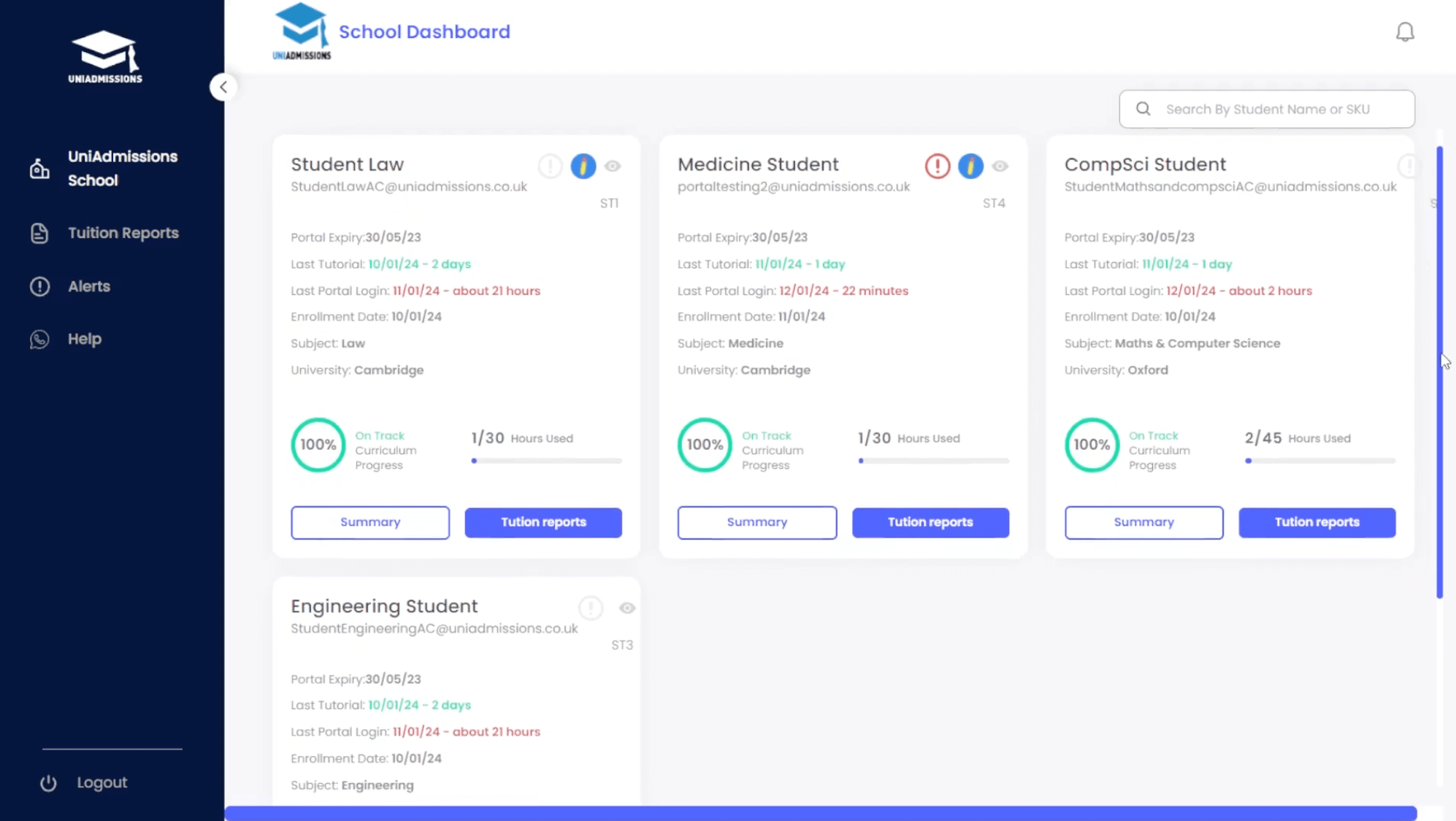Click the Engineering Student card name
The height and width of the screenshot is (821, 1456).
pos(384,606)
